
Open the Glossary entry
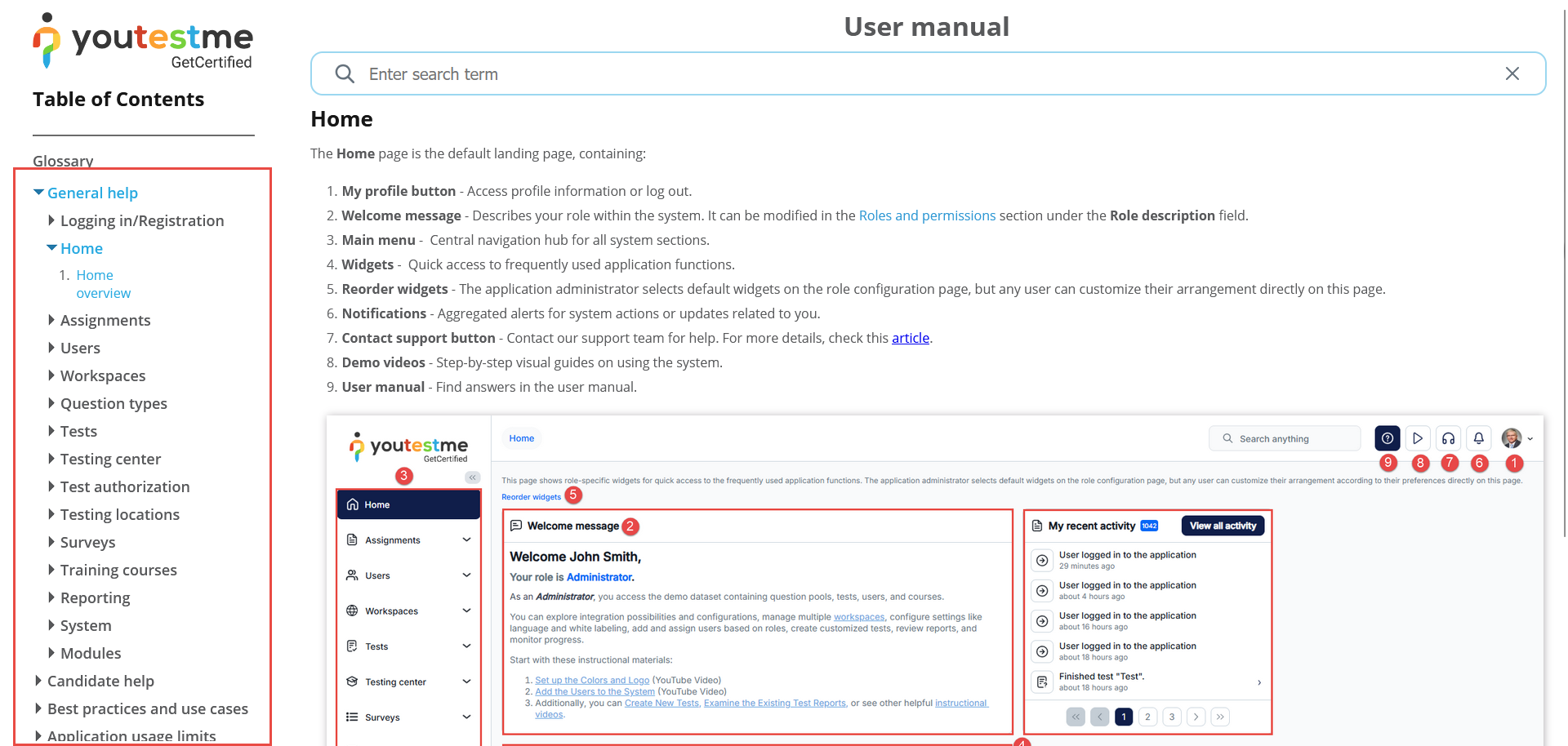coord(63,161)
